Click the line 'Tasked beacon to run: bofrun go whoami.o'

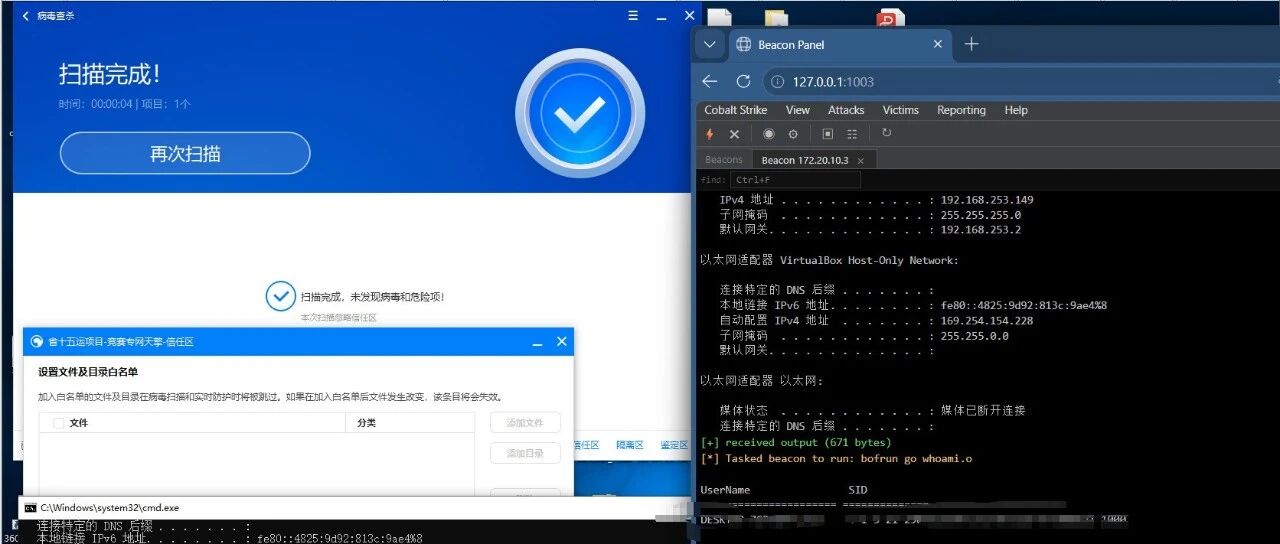tap(836, 459)
